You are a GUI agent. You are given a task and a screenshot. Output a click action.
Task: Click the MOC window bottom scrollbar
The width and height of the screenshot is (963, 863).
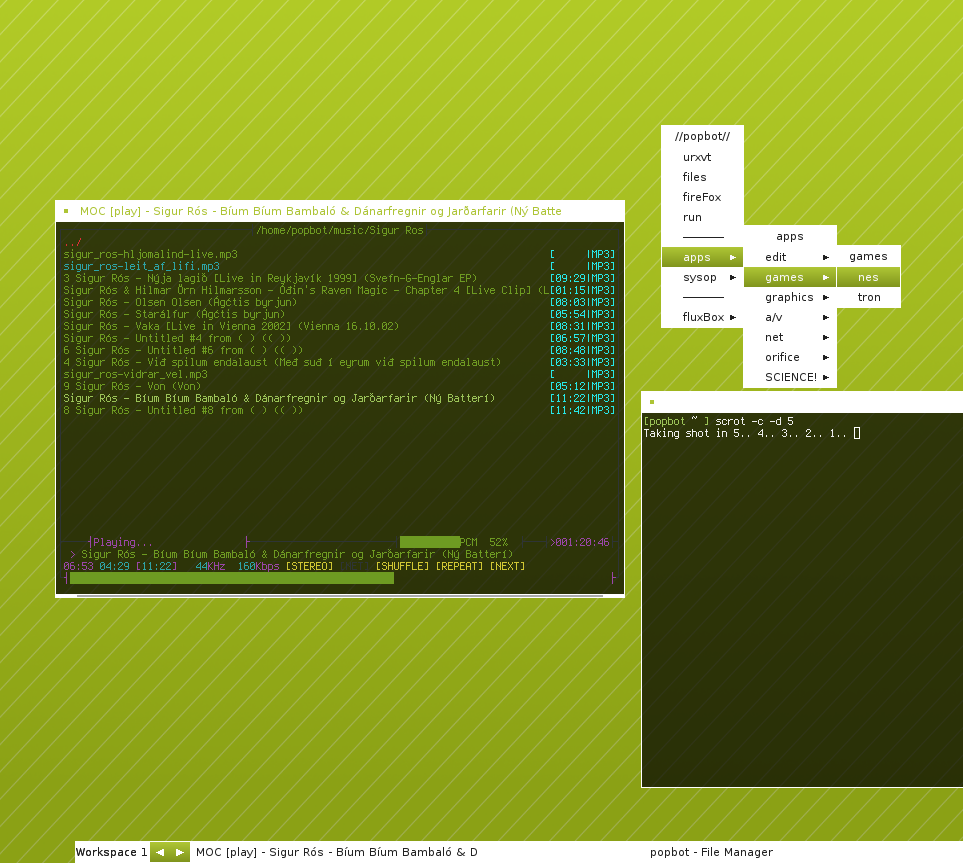click(x=340, y=595)
